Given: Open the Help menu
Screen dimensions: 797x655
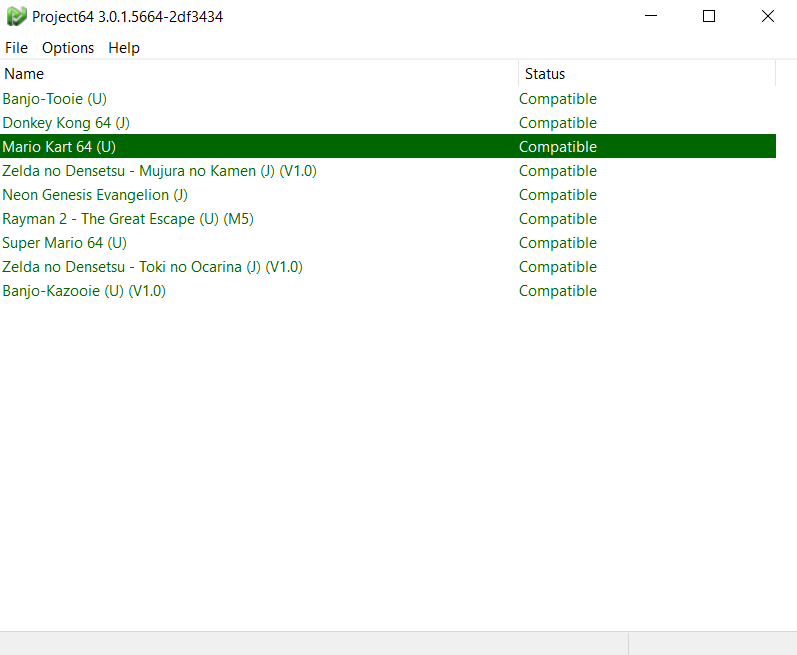Looking at the screenshot, I should tap(124, 48).
